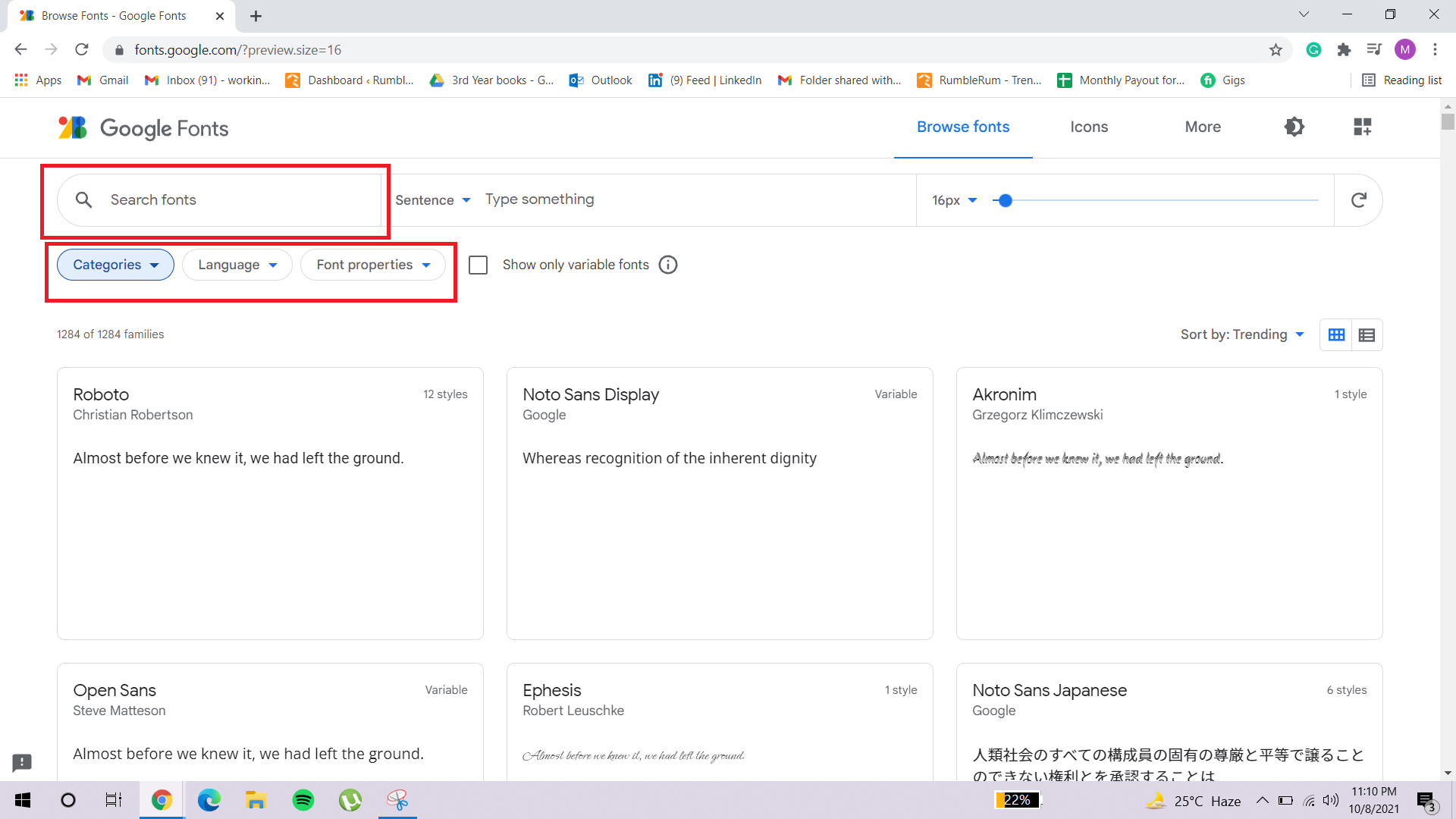Switch to grid view layout
The image size is (1456, 819).
(x=1336, y=334)
